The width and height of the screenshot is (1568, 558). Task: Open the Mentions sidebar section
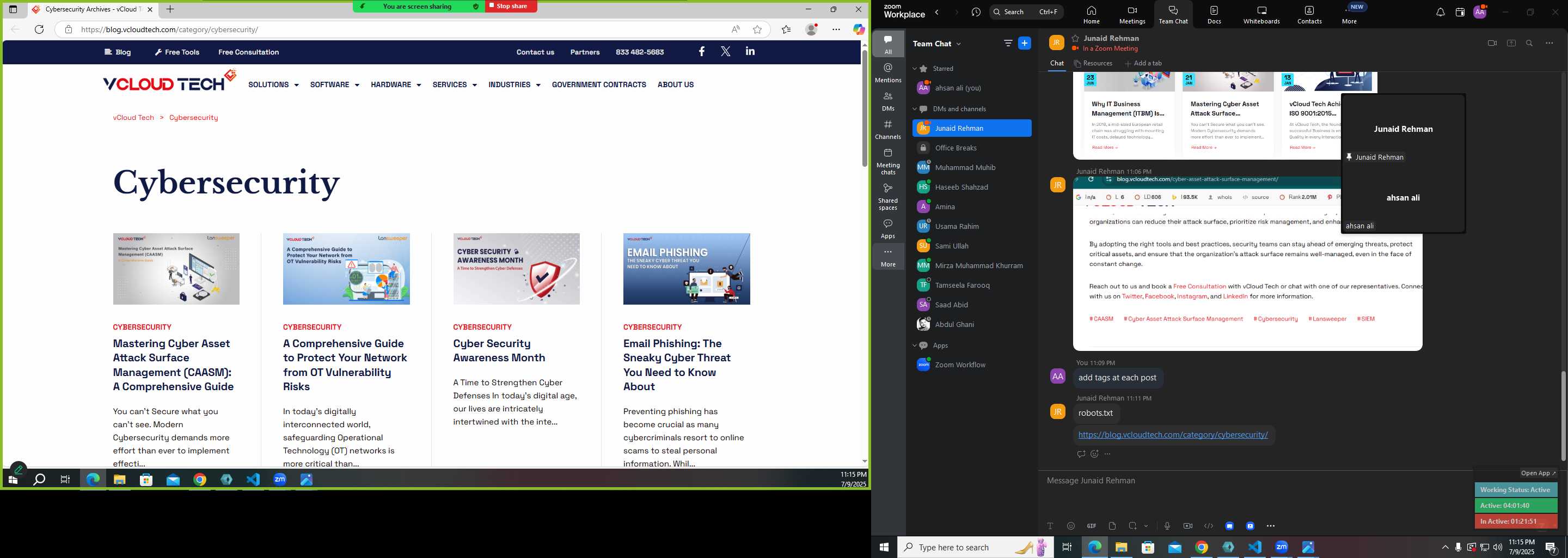pos(888,72)
